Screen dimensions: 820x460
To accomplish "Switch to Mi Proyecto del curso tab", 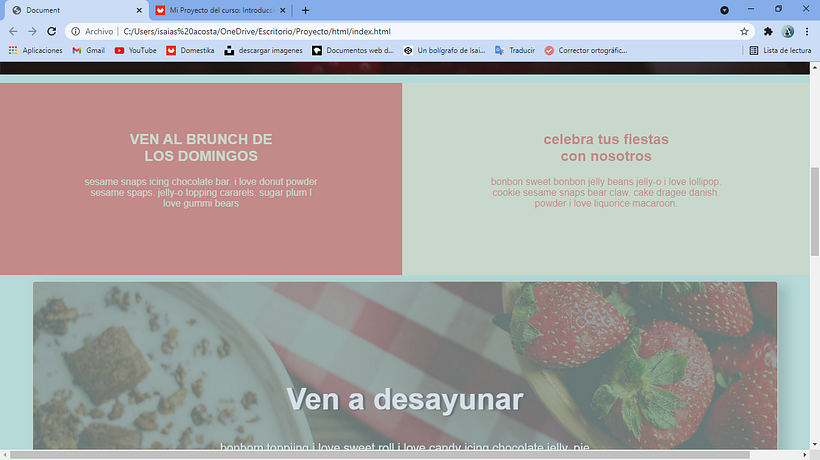I will click(221, 10).
